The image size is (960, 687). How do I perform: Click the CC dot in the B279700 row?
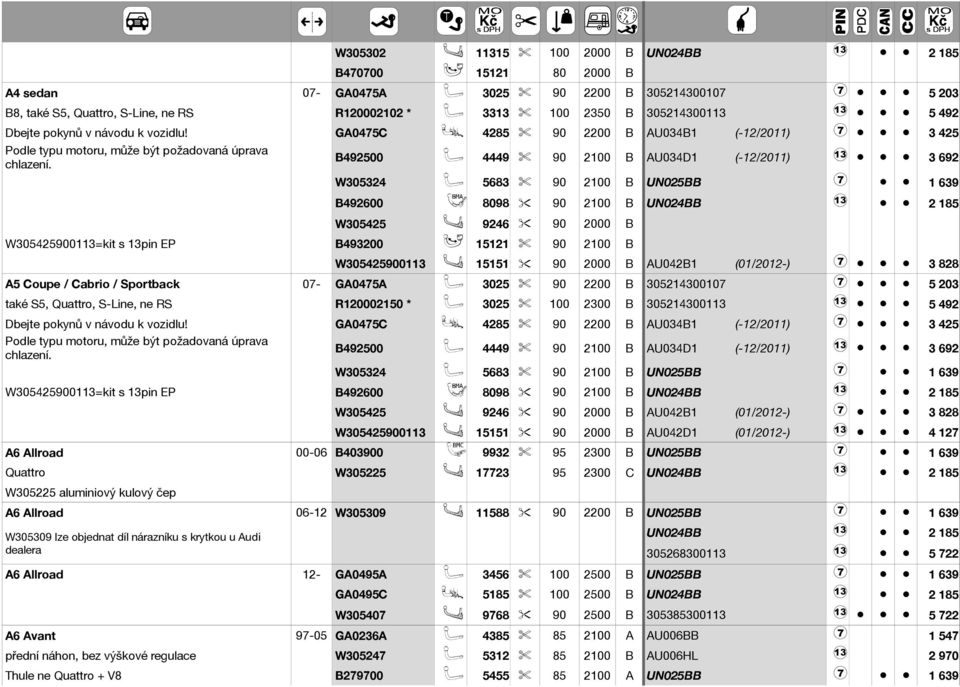[906, 676]
